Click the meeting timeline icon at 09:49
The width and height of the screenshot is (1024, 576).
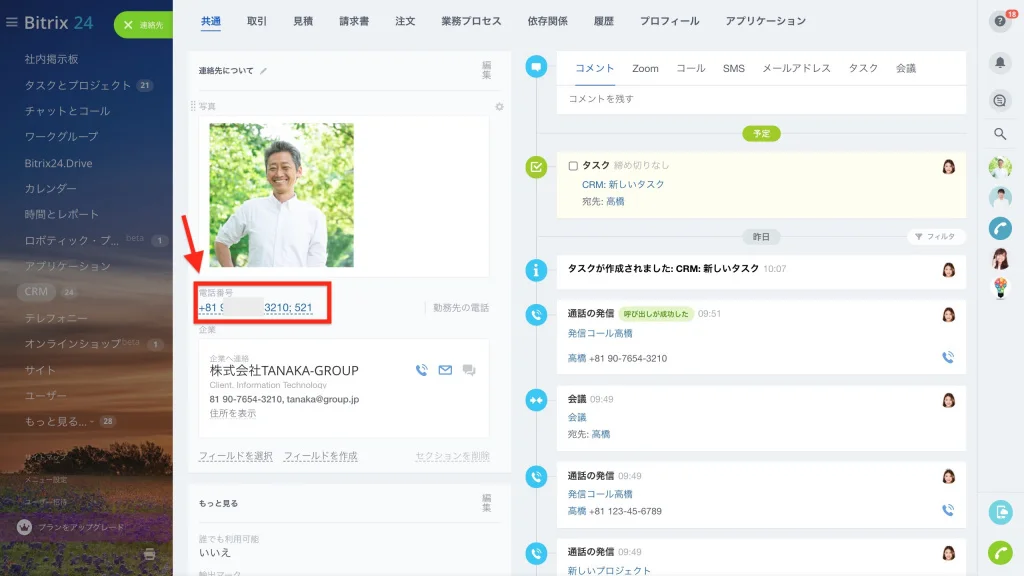(536, 400)
